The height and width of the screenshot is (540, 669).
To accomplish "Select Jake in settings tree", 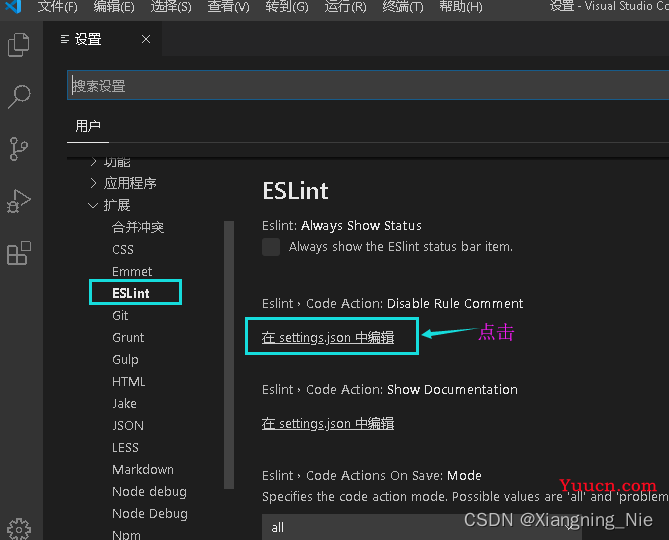I will [124, 404].
